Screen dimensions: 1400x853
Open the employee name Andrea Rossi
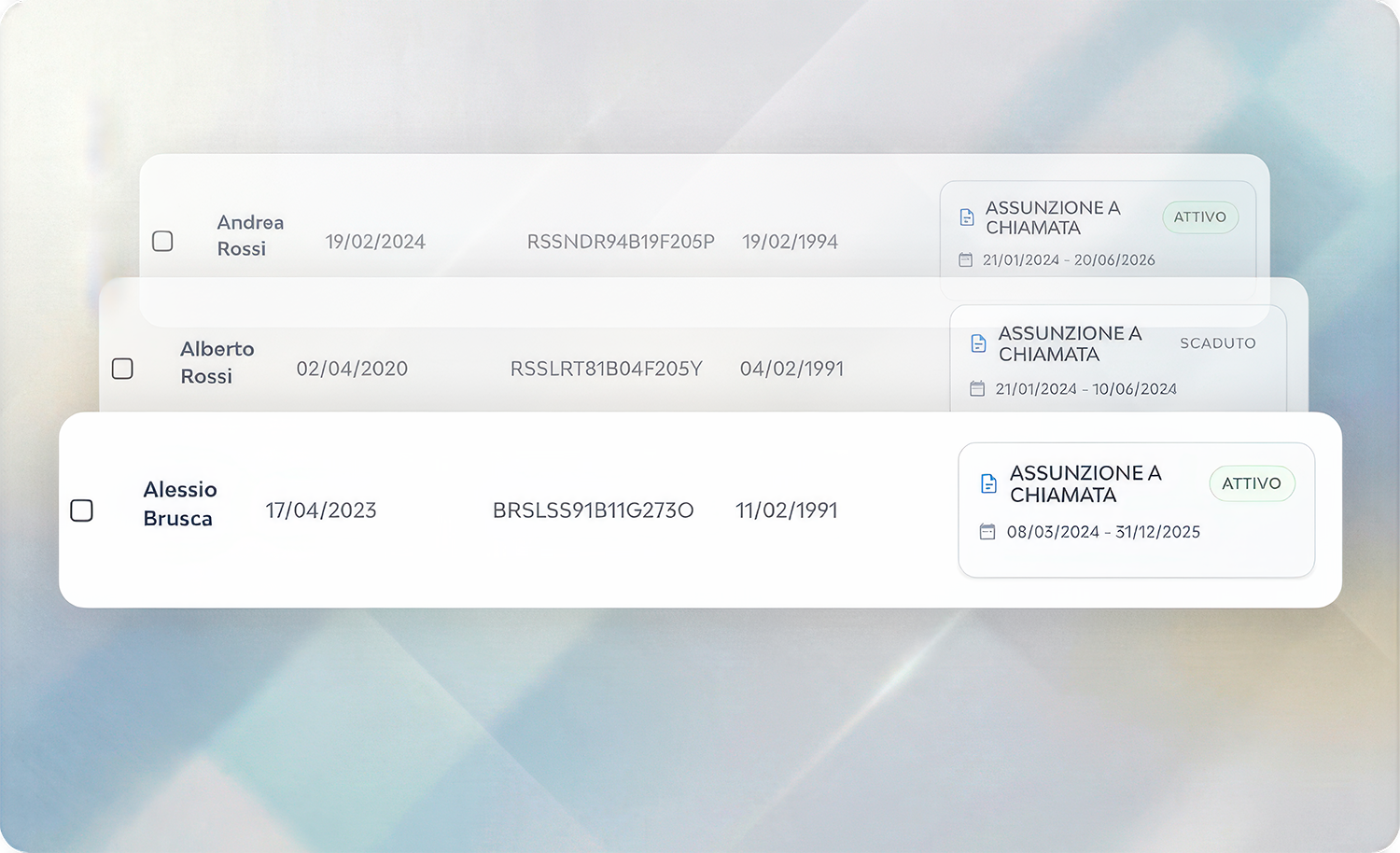(249, 235)
